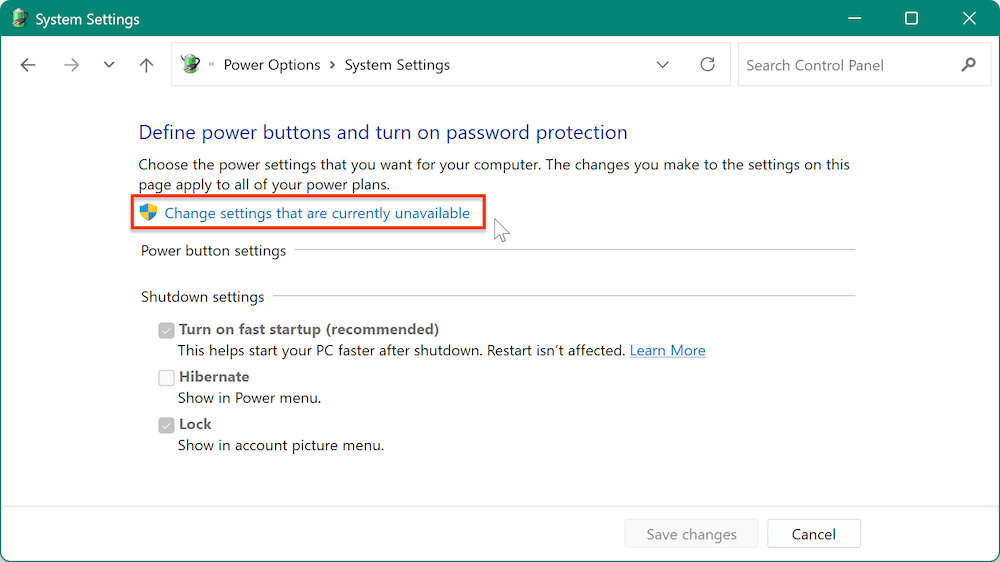Click the search magnifier icon

(968, 65)
